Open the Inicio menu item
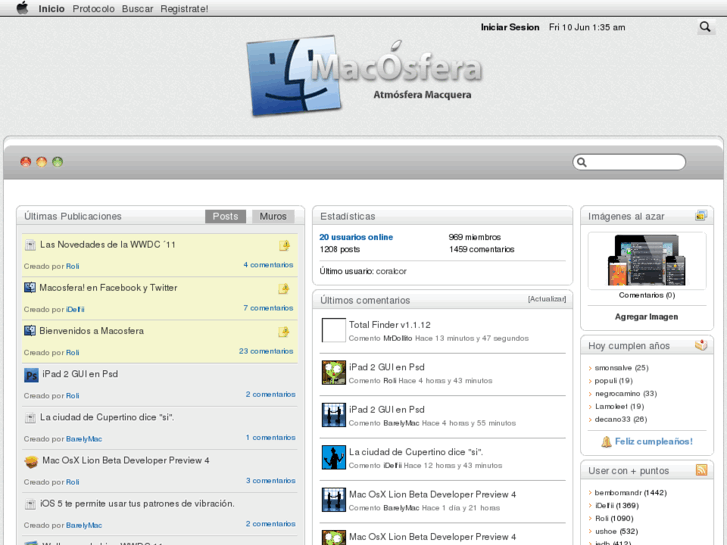The image size is (727, 545). tap(51, 9)
